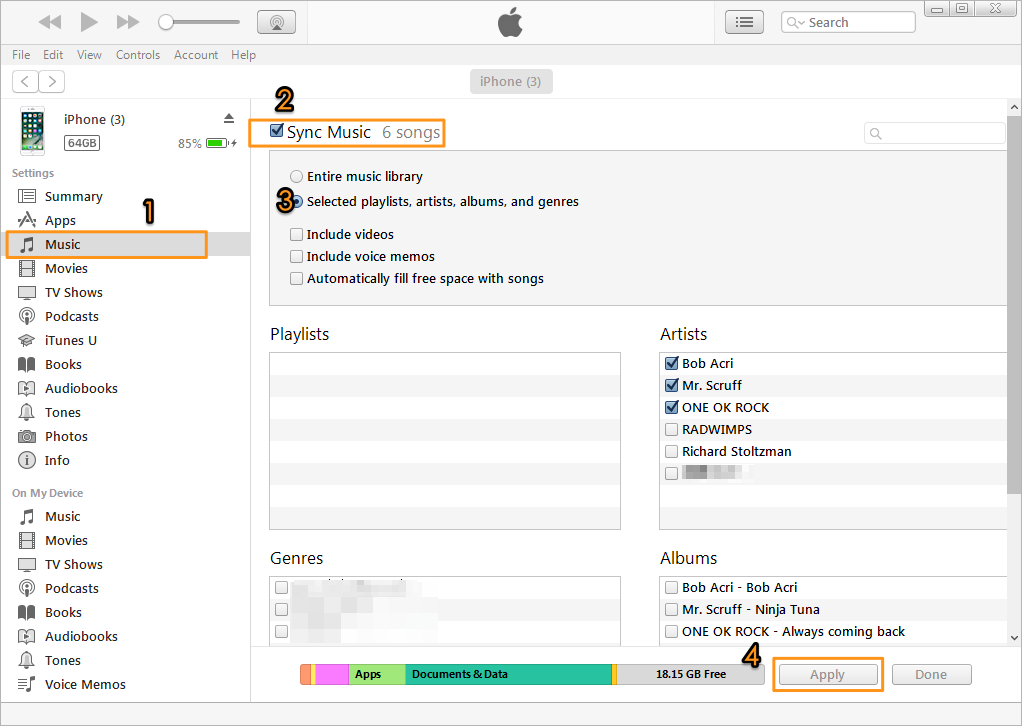Click the 18.15 GB Free storage segment
This screenshot has height=726, width=1022.
[691, 675]
